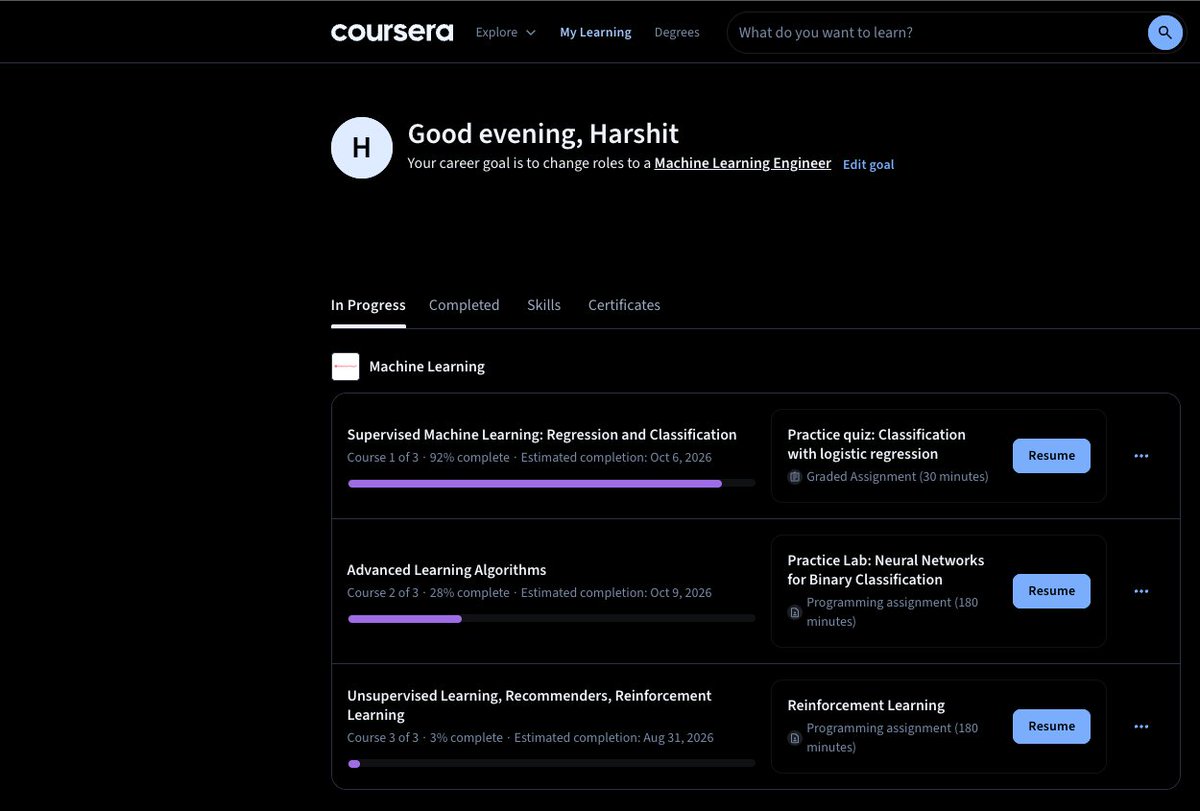This screenshot has height=811, width=1200.
Task: Switch to the Completed tab
Action: (x=464, y=305)
